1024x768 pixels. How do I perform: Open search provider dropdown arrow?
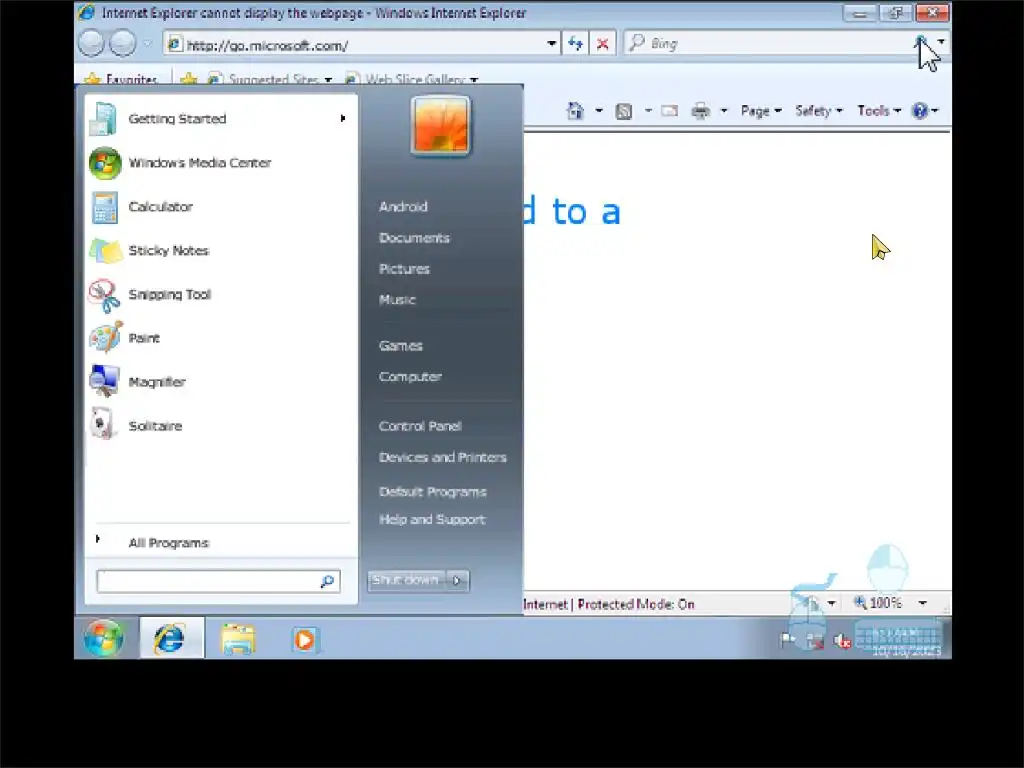click(941, 42)
